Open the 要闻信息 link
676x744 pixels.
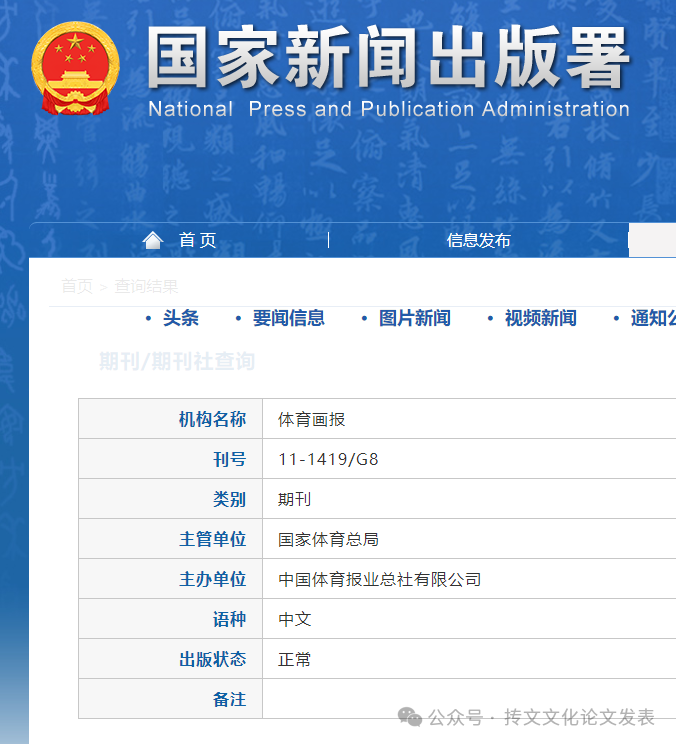click(x=288, y=318)
